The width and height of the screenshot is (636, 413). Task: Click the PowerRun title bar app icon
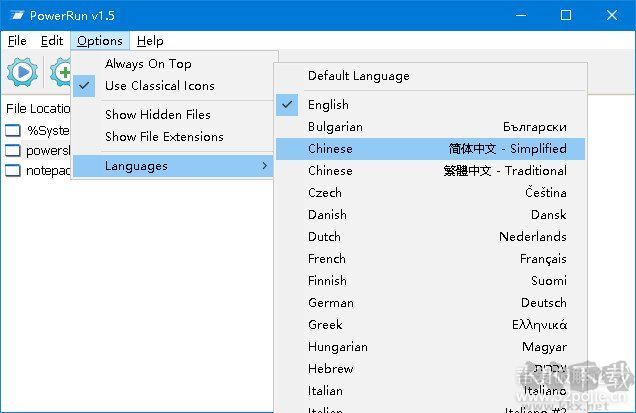click(x=17, y=15)
